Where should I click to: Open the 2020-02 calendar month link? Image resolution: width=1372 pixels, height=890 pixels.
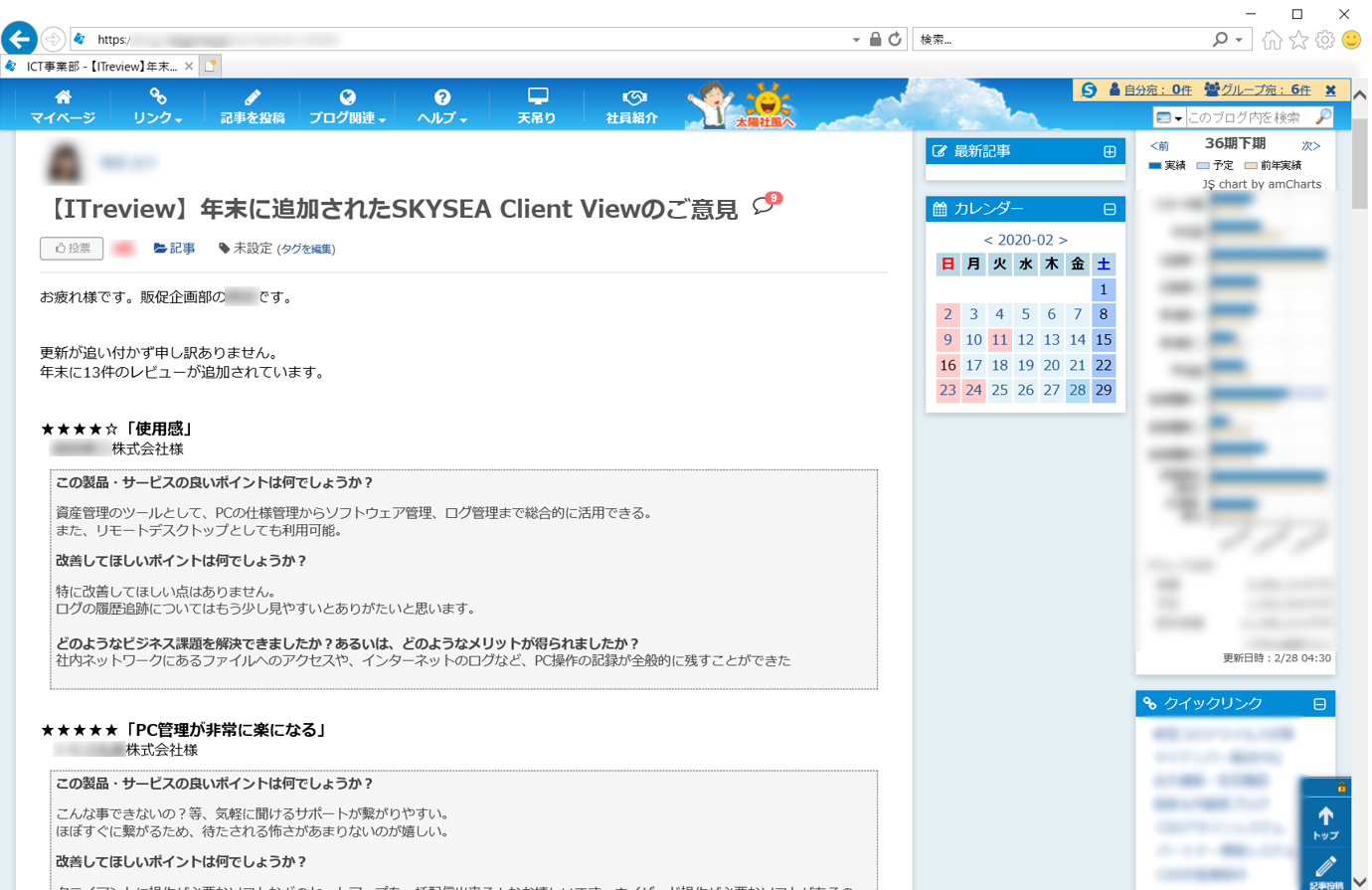coord(1025,240)
